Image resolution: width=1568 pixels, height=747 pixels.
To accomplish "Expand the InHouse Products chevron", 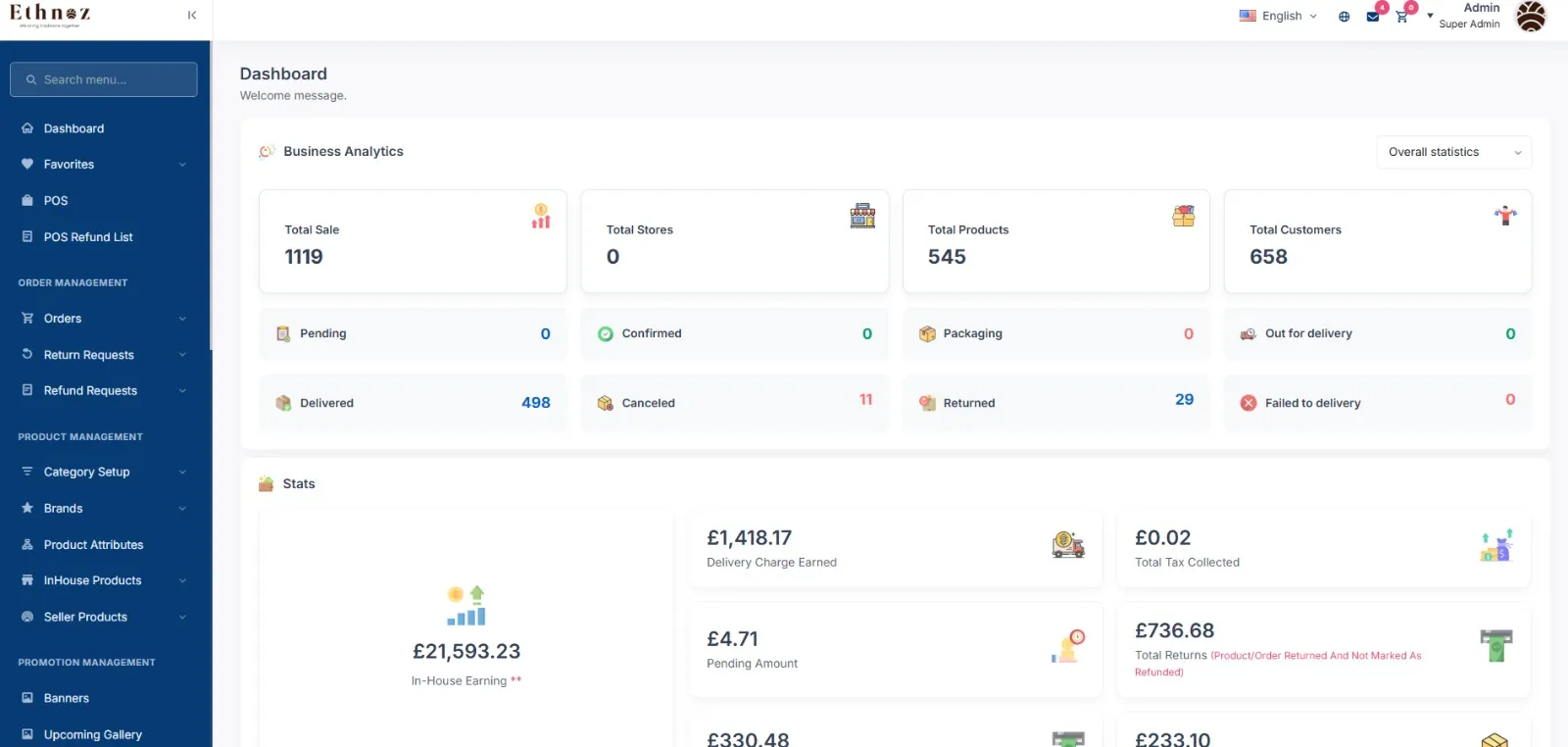I will 182,580.
